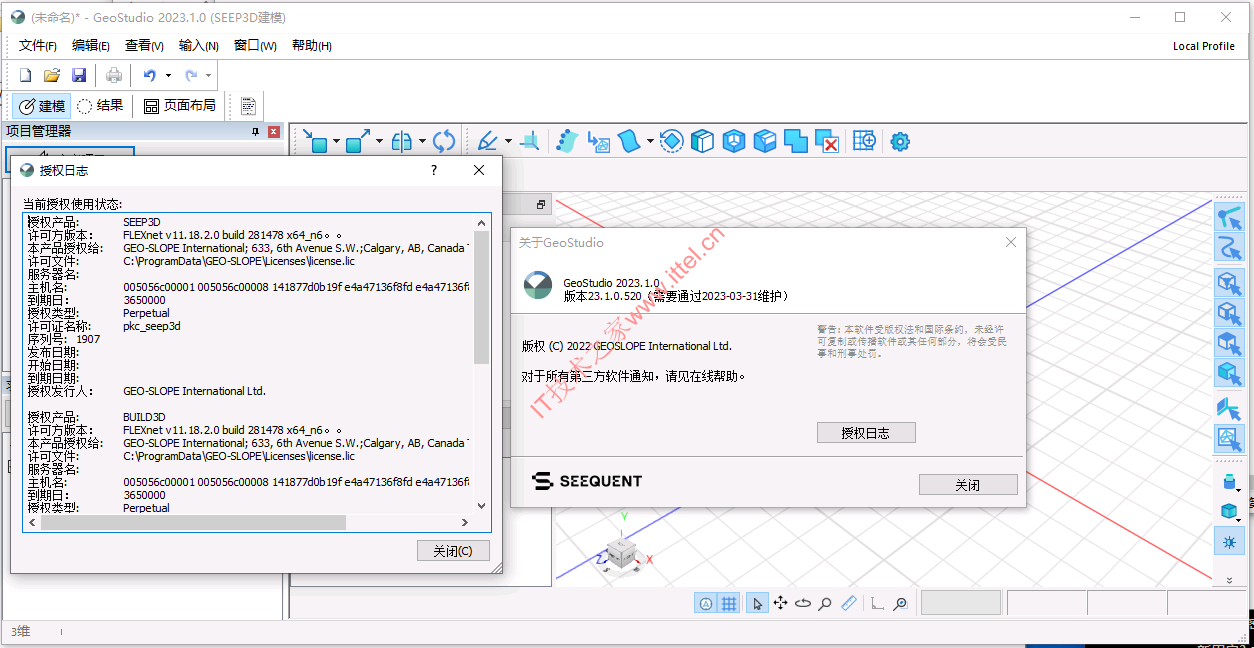Open help with the ? in 授权日志 dialog

(433, 170)
